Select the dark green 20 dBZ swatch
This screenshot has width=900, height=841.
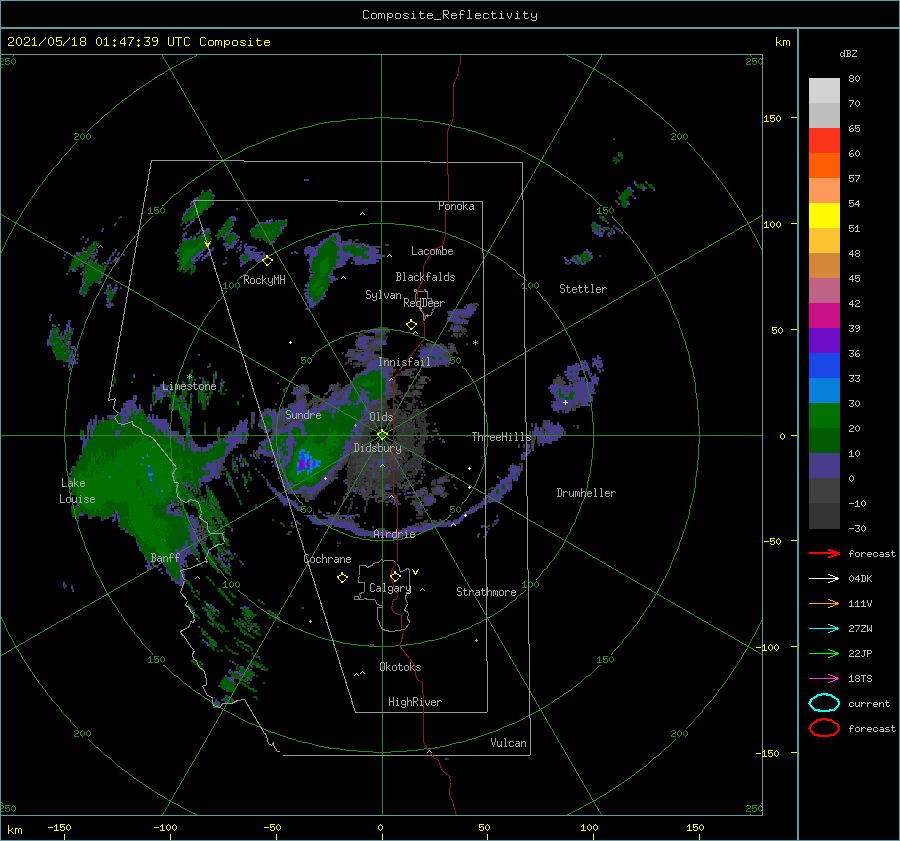[824, 440]
